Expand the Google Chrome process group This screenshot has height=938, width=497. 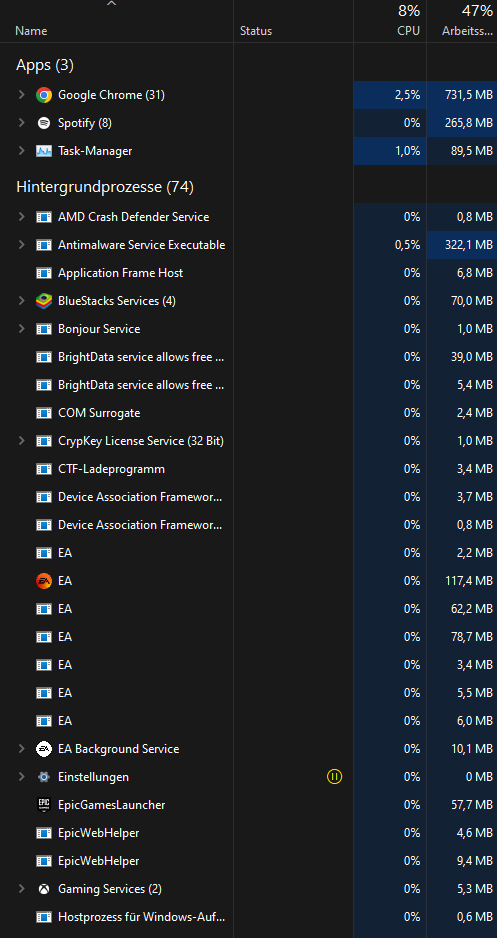(22, 95)
